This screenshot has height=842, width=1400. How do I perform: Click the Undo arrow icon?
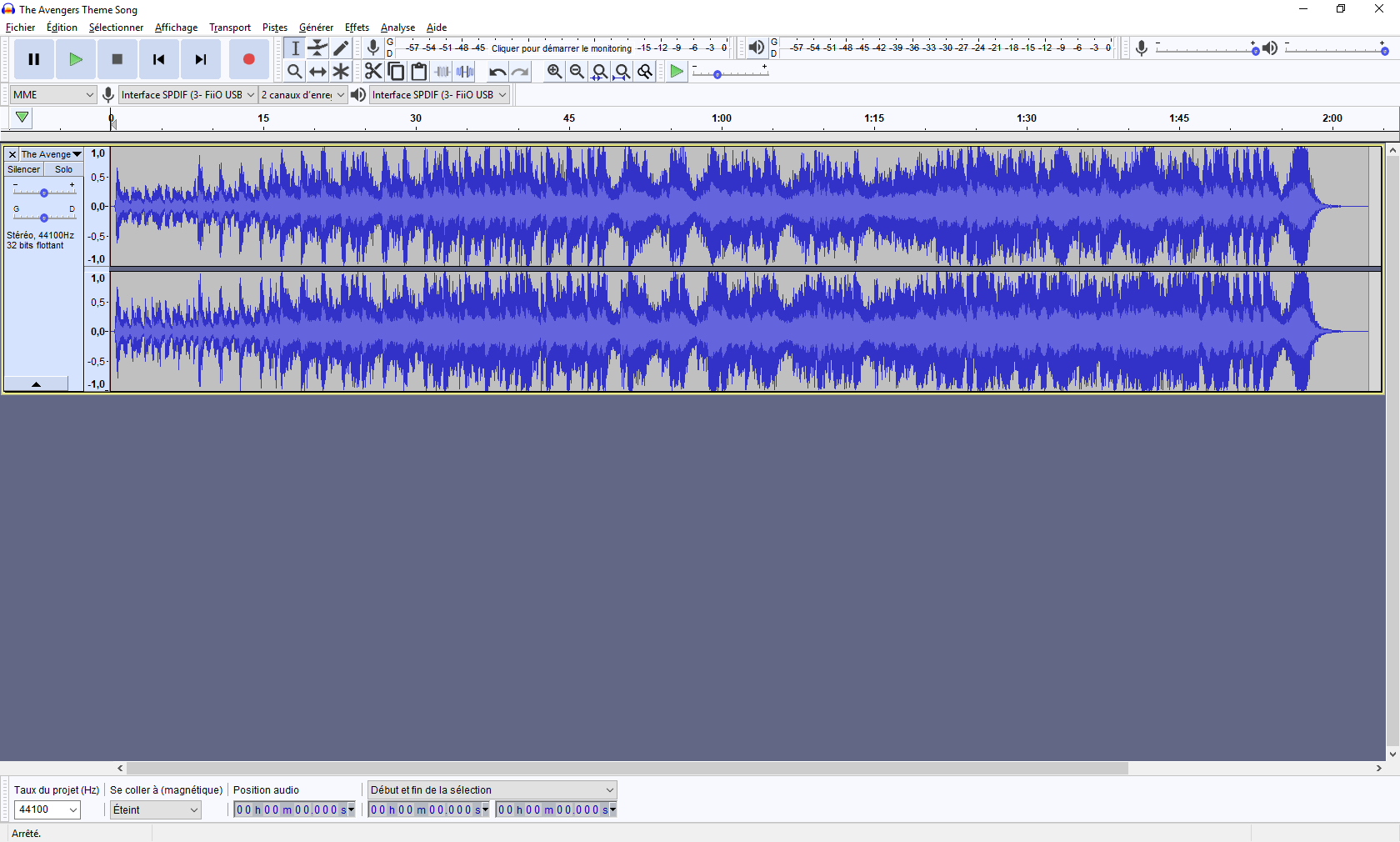click(x=497, y=72)
